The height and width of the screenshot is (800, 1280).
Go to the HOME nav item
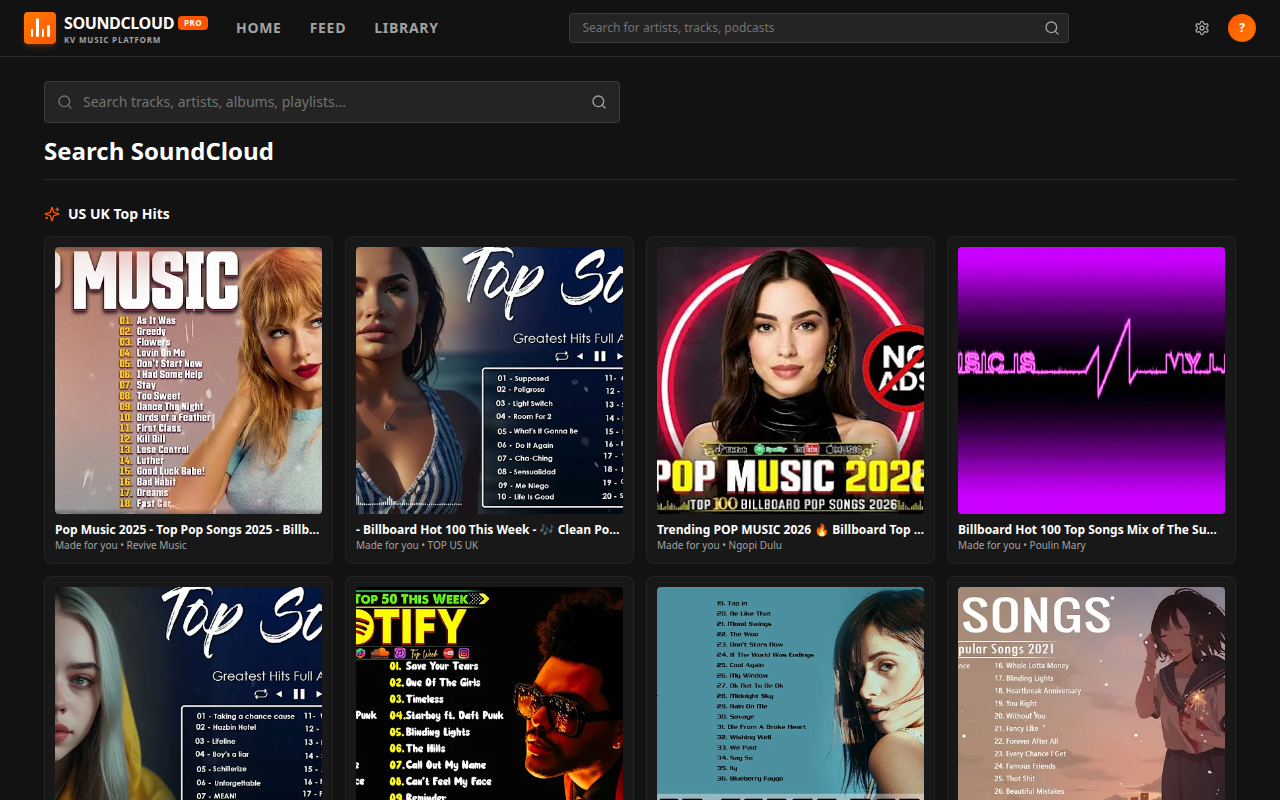(x=259, y=28)
